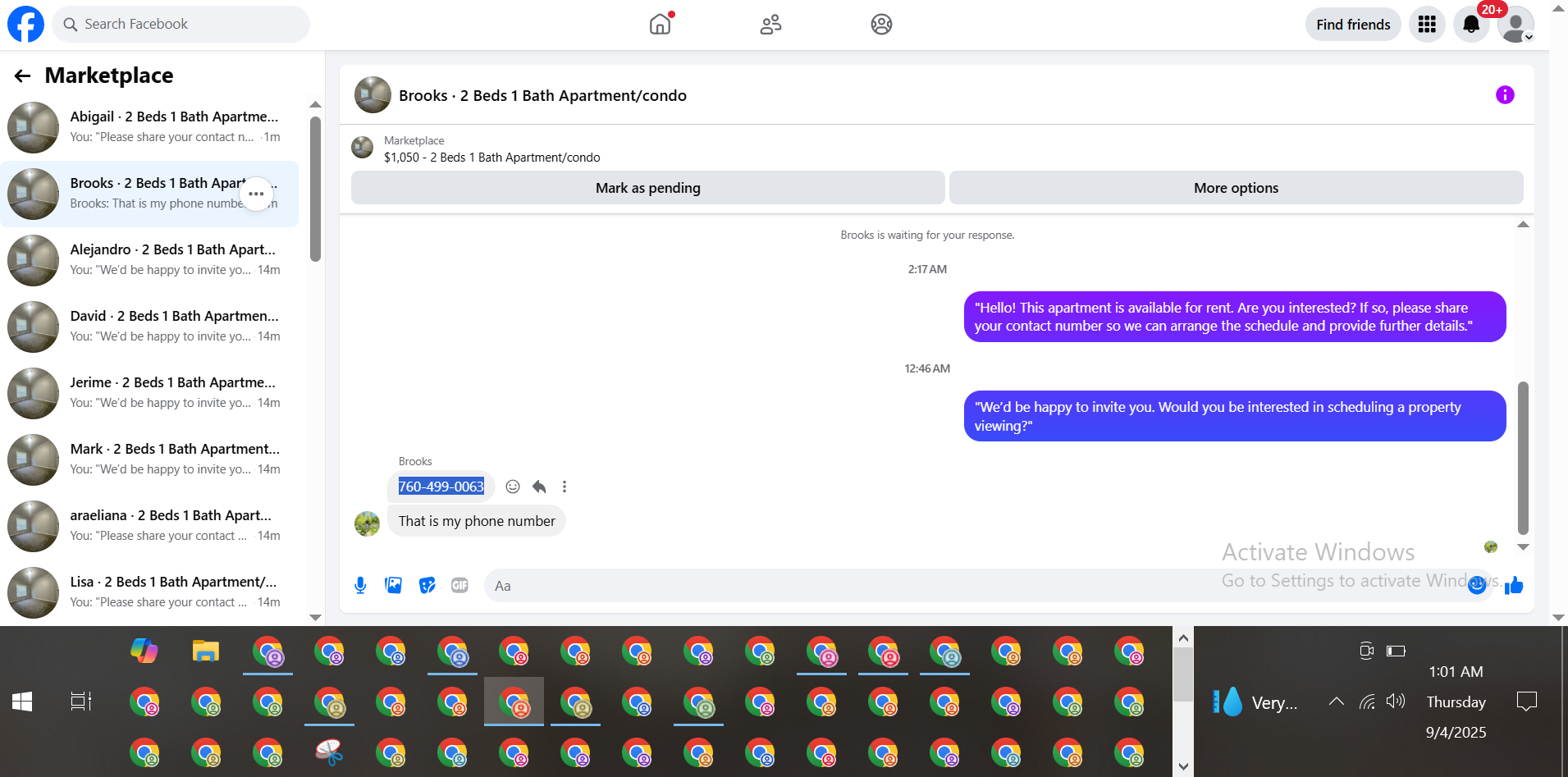Open the Windows Start menu
The height and width of the screenshot is (777, 1568).
22,702
